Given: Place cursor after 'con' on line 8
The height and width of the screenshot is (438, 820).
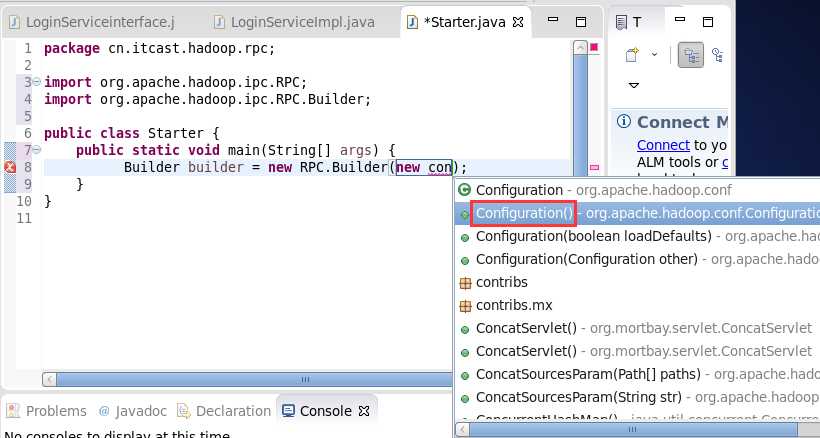Looking at the screenshot, I should 451,167.
